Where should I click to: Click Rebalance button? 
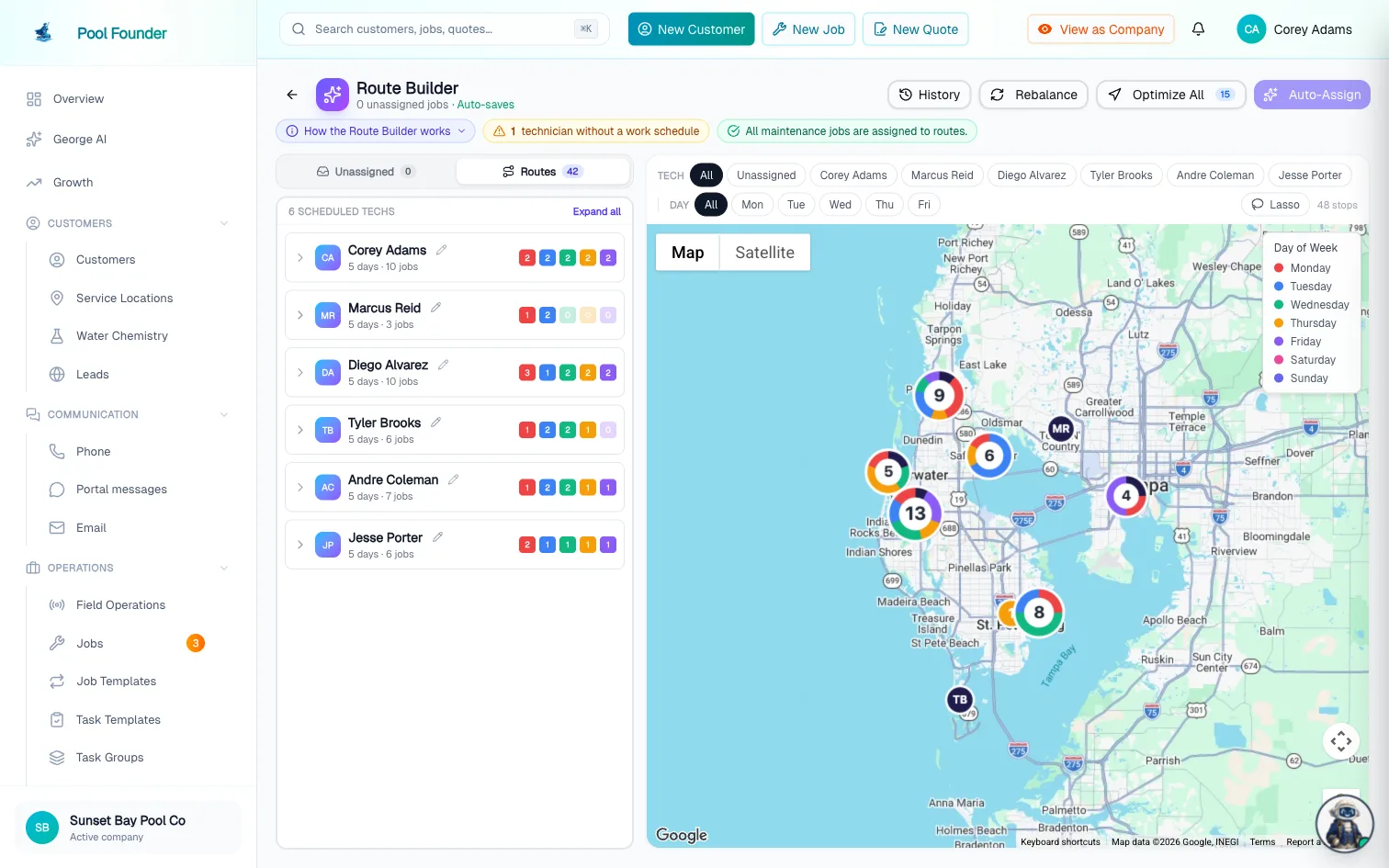pos(1033,95)
